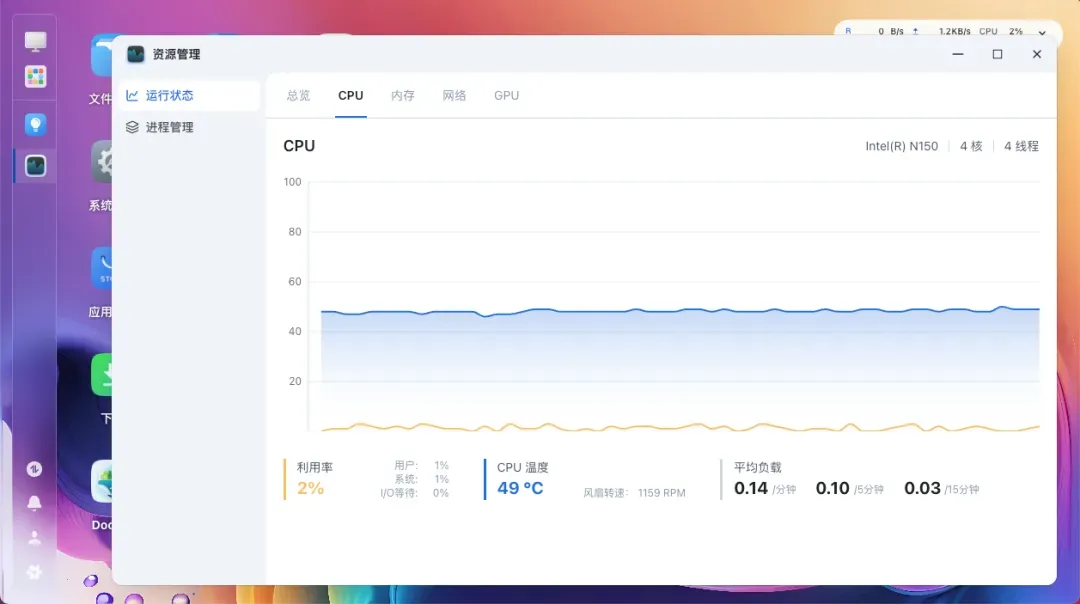Click the 平均负载 label

(x=758, y=468)
